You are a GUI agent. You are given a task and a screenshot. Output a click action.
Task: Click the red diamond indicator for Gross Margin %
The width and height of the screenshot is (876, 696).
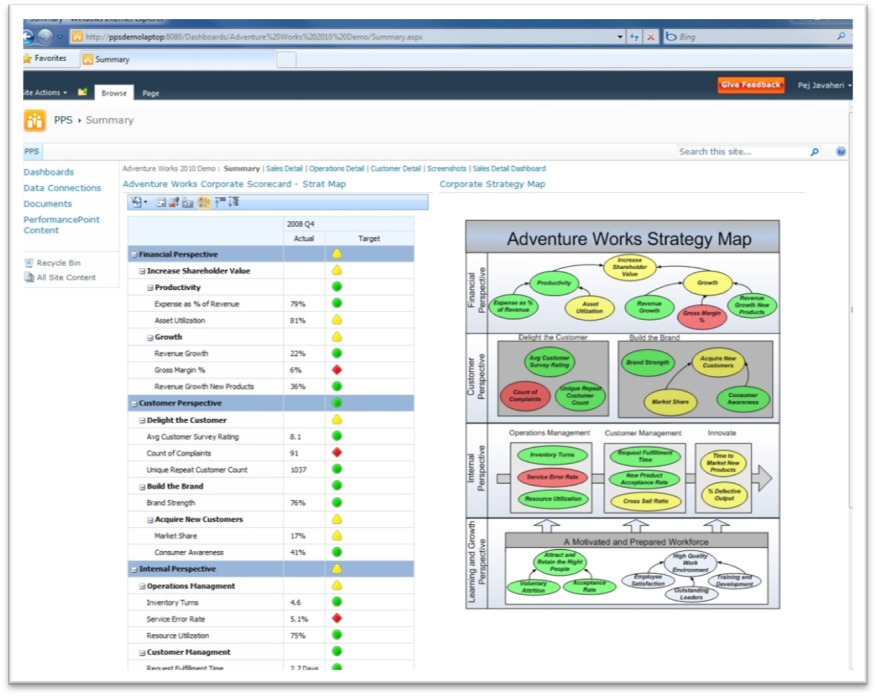(337, 370)
